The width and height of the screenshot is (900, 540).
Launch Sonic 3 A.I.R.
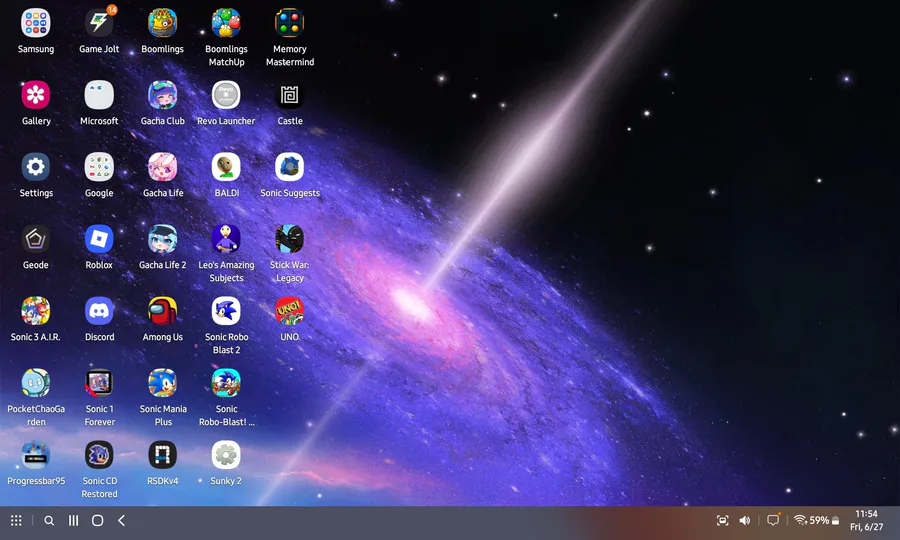(x=36, y=311)
